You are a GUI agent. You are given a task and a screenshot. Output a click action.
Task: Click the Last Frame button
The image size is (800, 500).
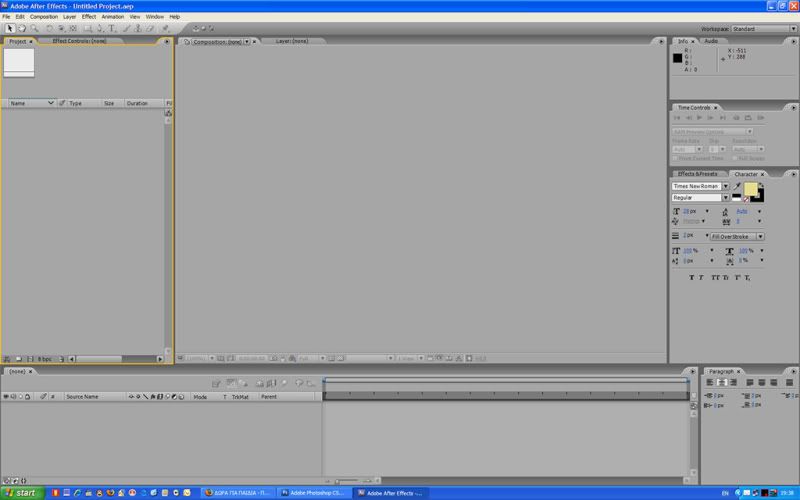point(722,118)
